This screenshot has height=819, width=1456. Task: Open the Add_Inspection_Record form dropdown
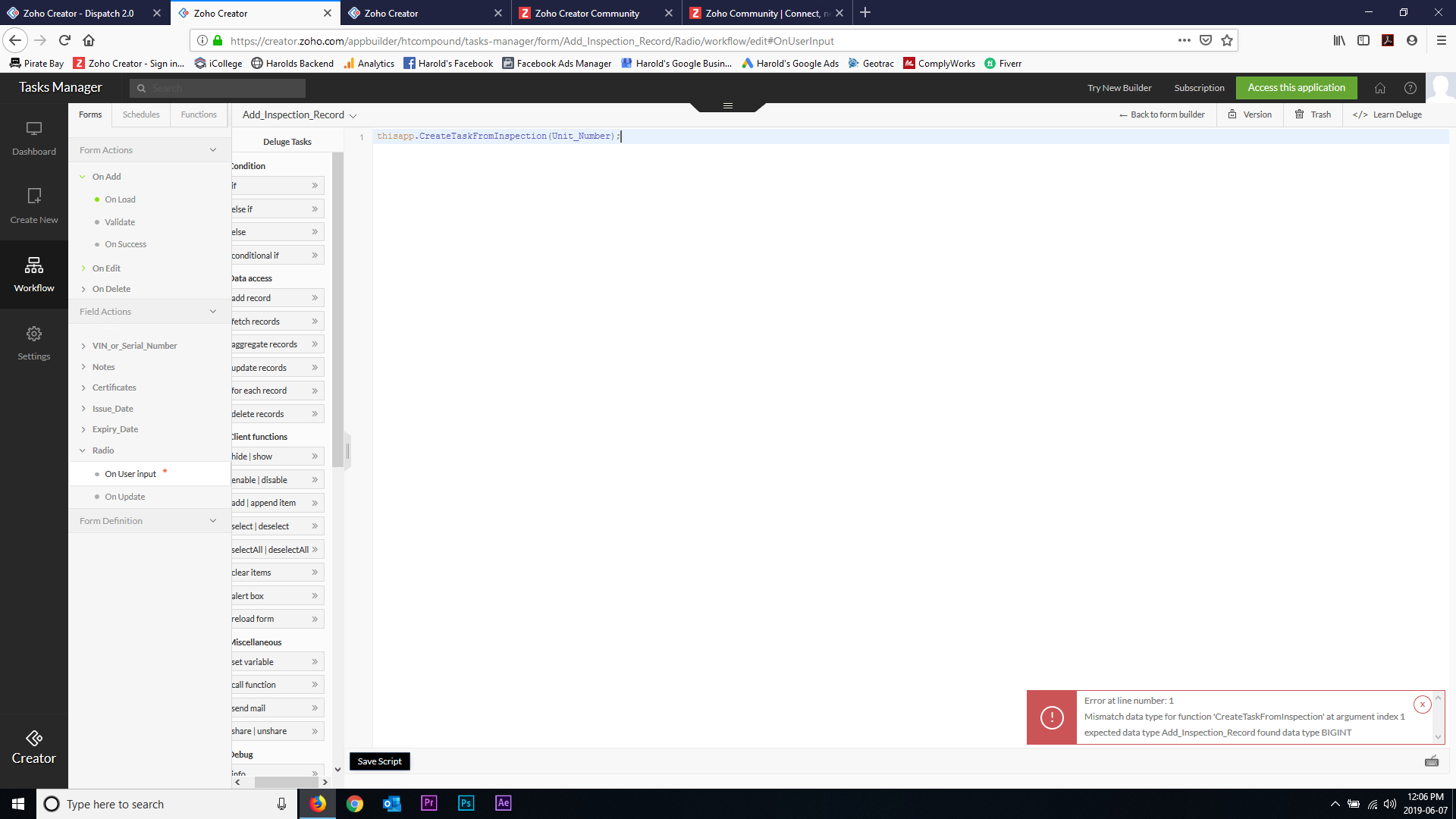point(299,115)
